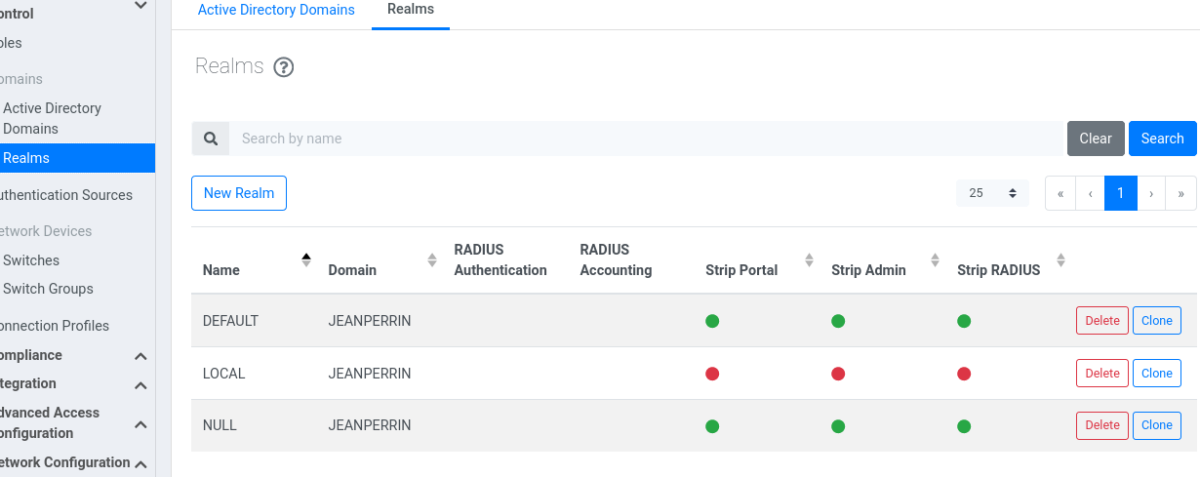Expand the Integration sidebar section
The width and height of the screenshot is (1200, 477).
(x=141, y=385)
